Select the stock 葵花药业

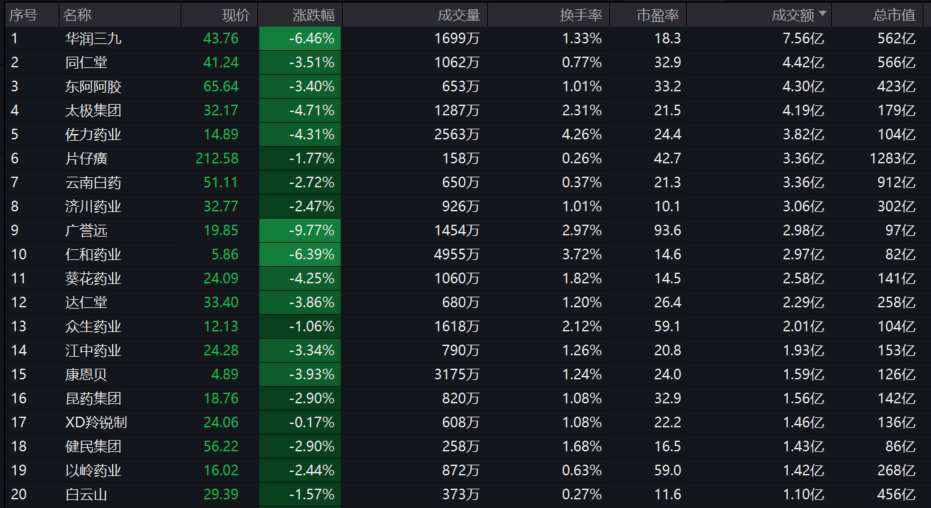(x=93, y=278)
